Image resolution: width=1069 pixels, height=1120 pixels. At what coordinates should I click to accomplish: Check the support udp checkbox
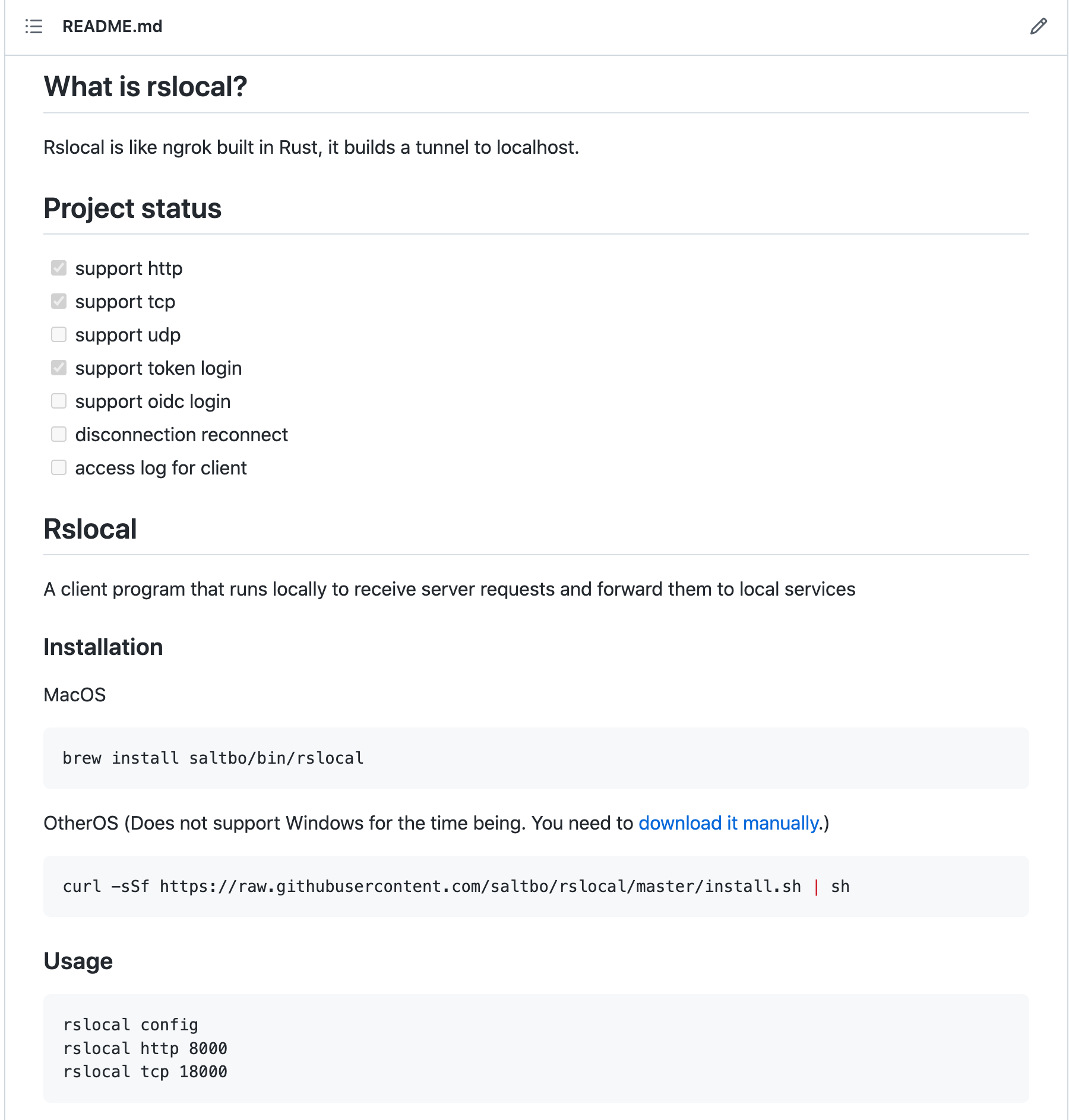tap(59, 334)
